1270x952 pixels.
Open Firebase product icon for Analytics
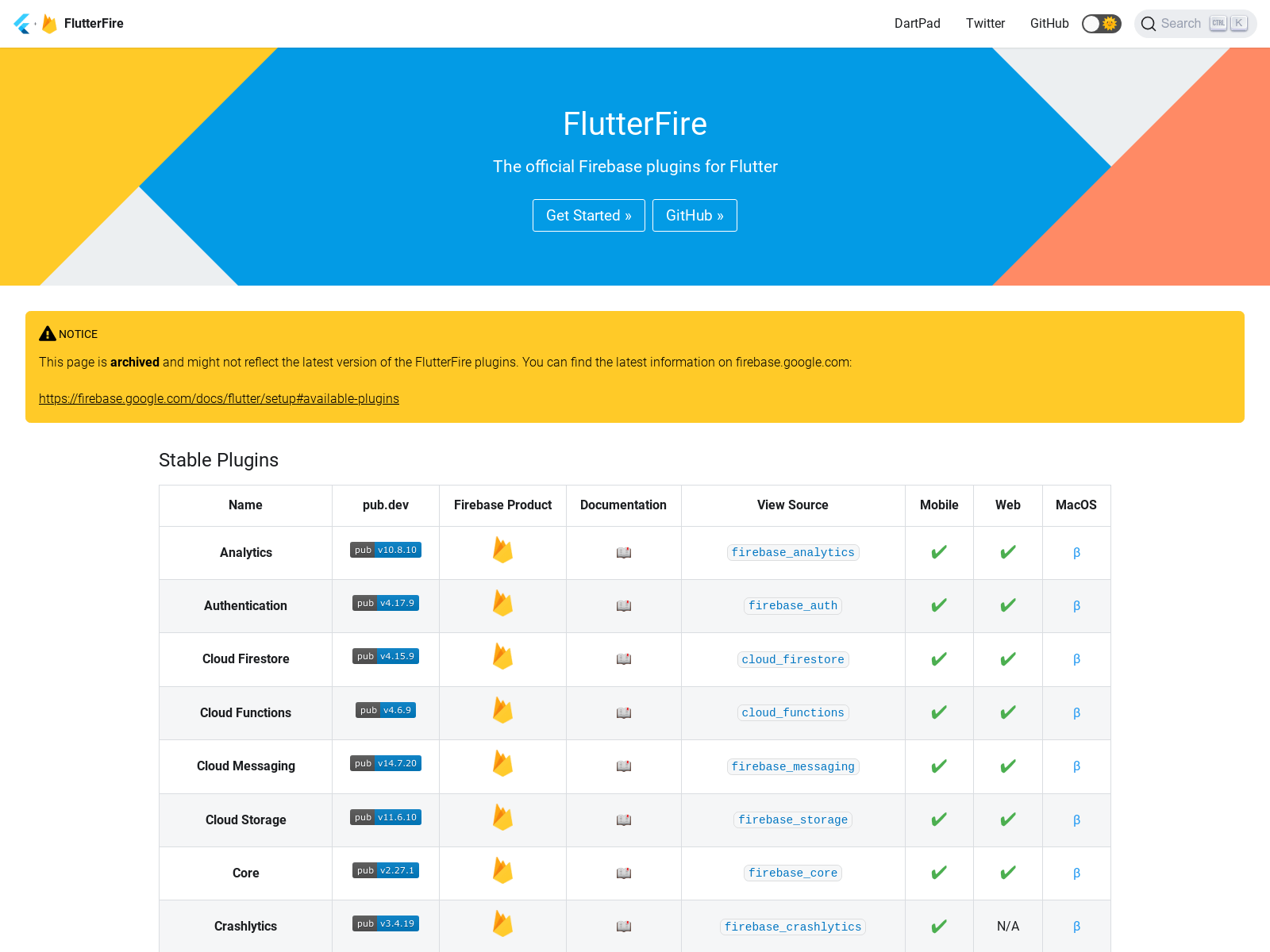click(502, 550)
